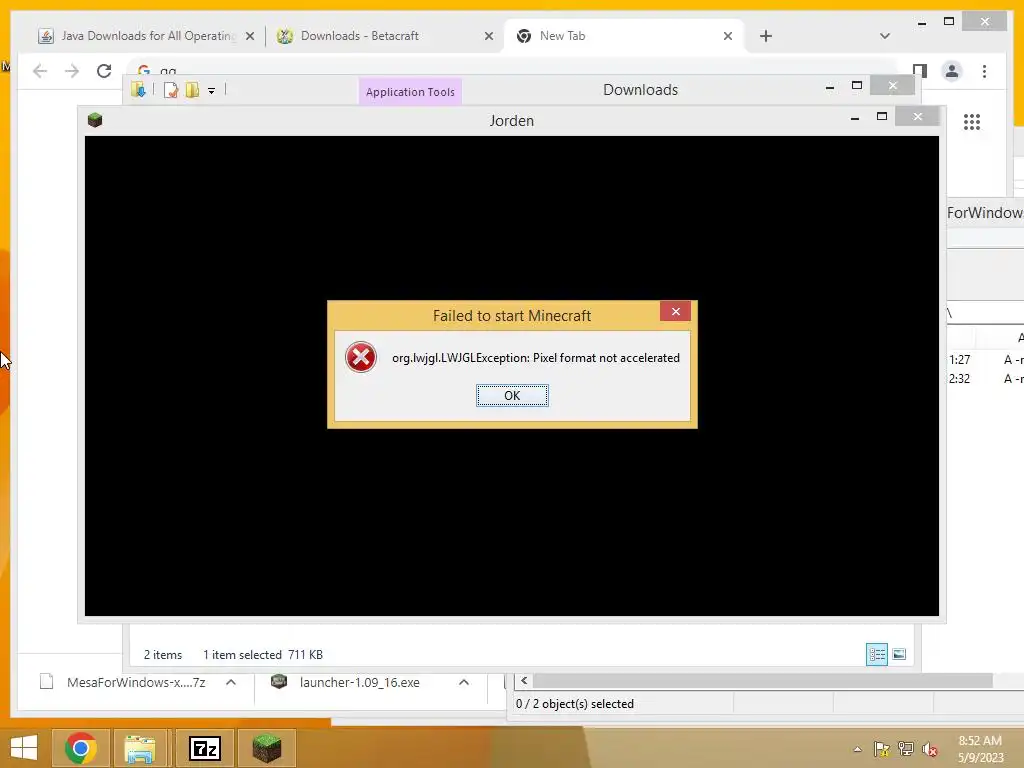The width and height of the screenshot is (1024, 768).
Task: Switch Explorer to large icons view
Action: 899,654
